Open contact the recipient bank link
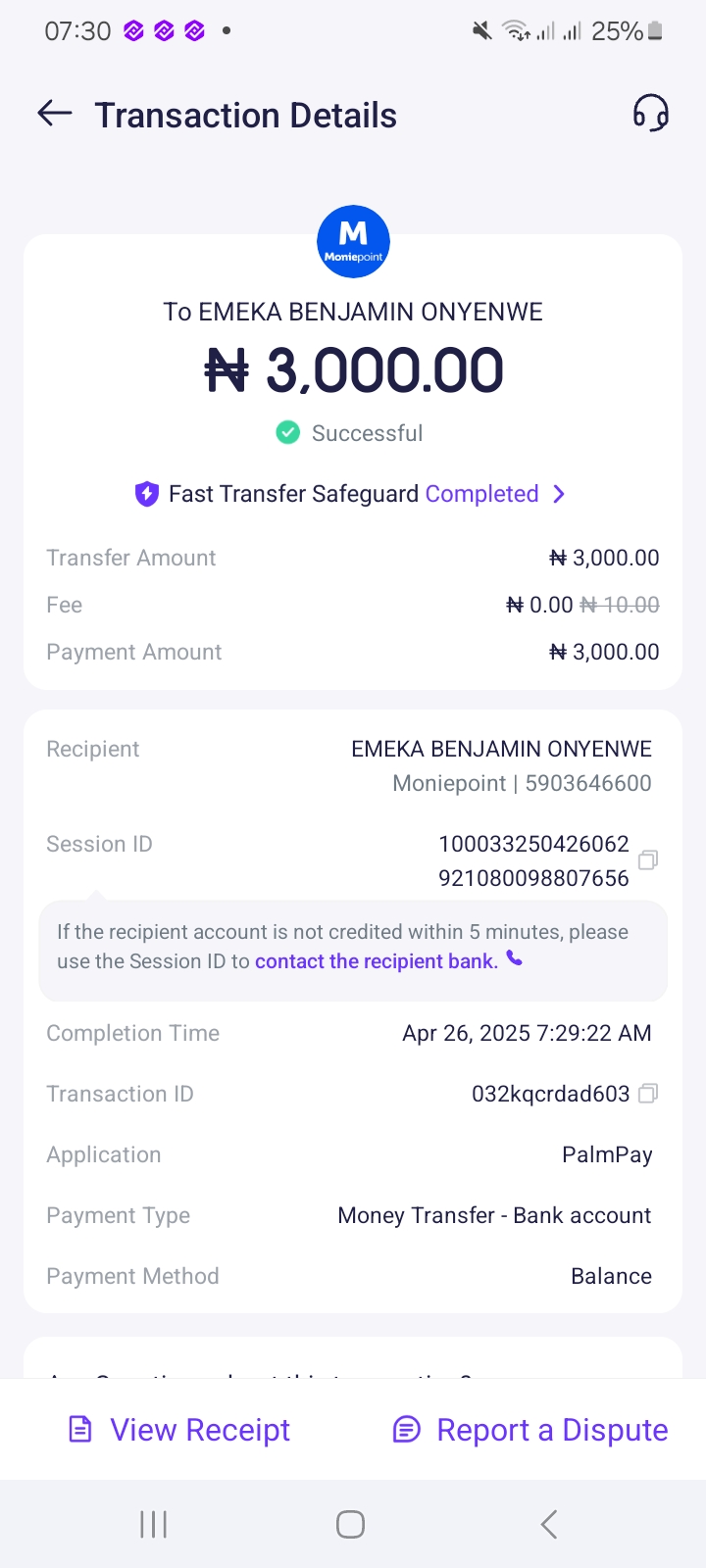706x1568 pixels. (x=376, y=961)
